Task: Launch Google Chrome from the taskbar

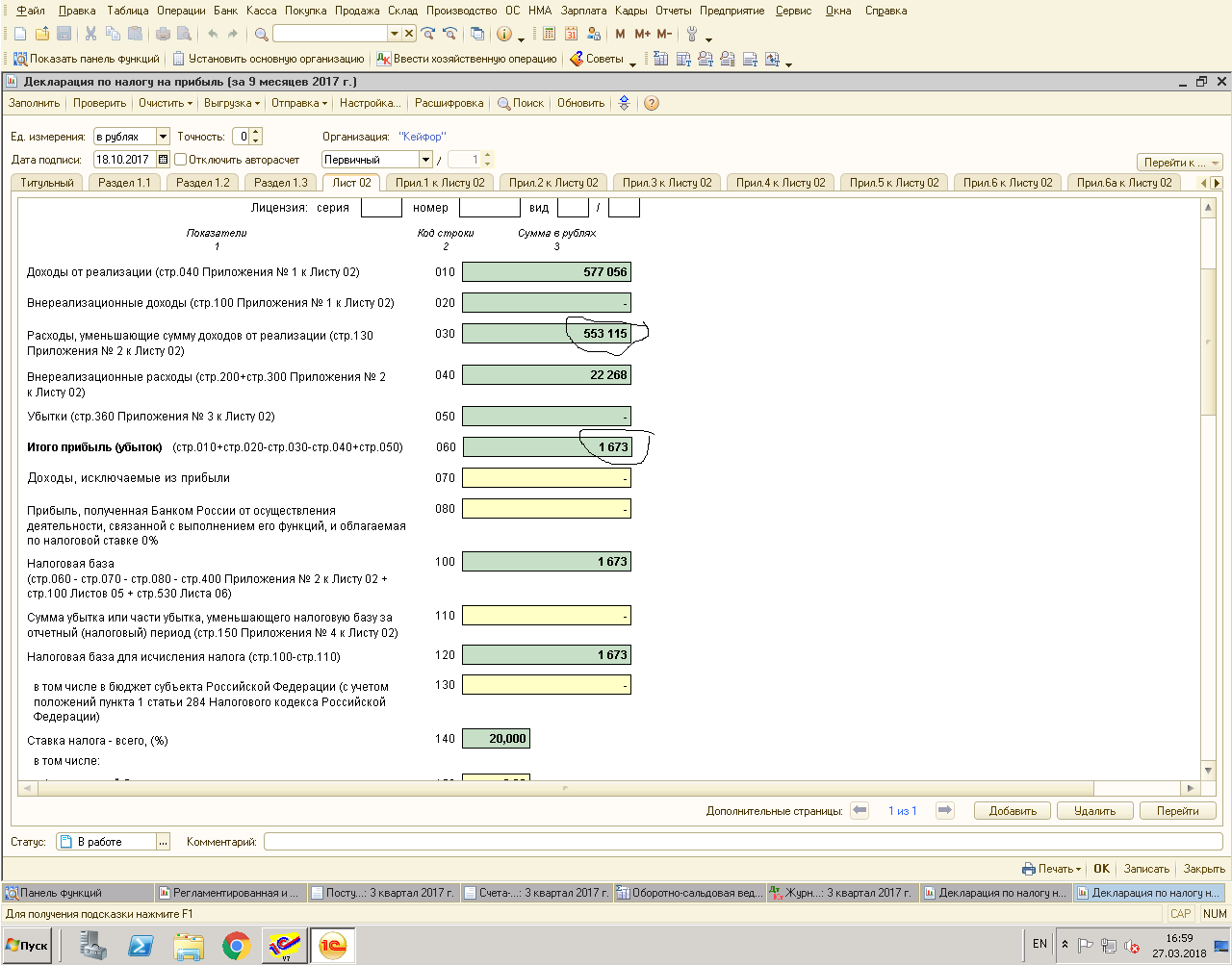Action: [x=236, y=946]
